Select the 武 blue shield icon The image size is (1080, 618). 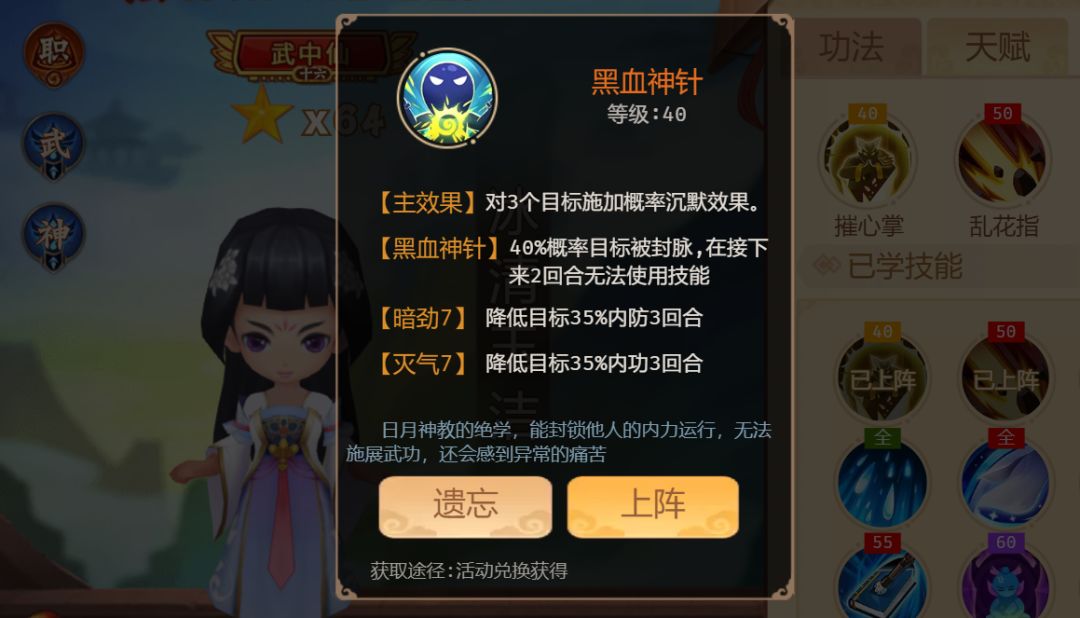(54, 147)
